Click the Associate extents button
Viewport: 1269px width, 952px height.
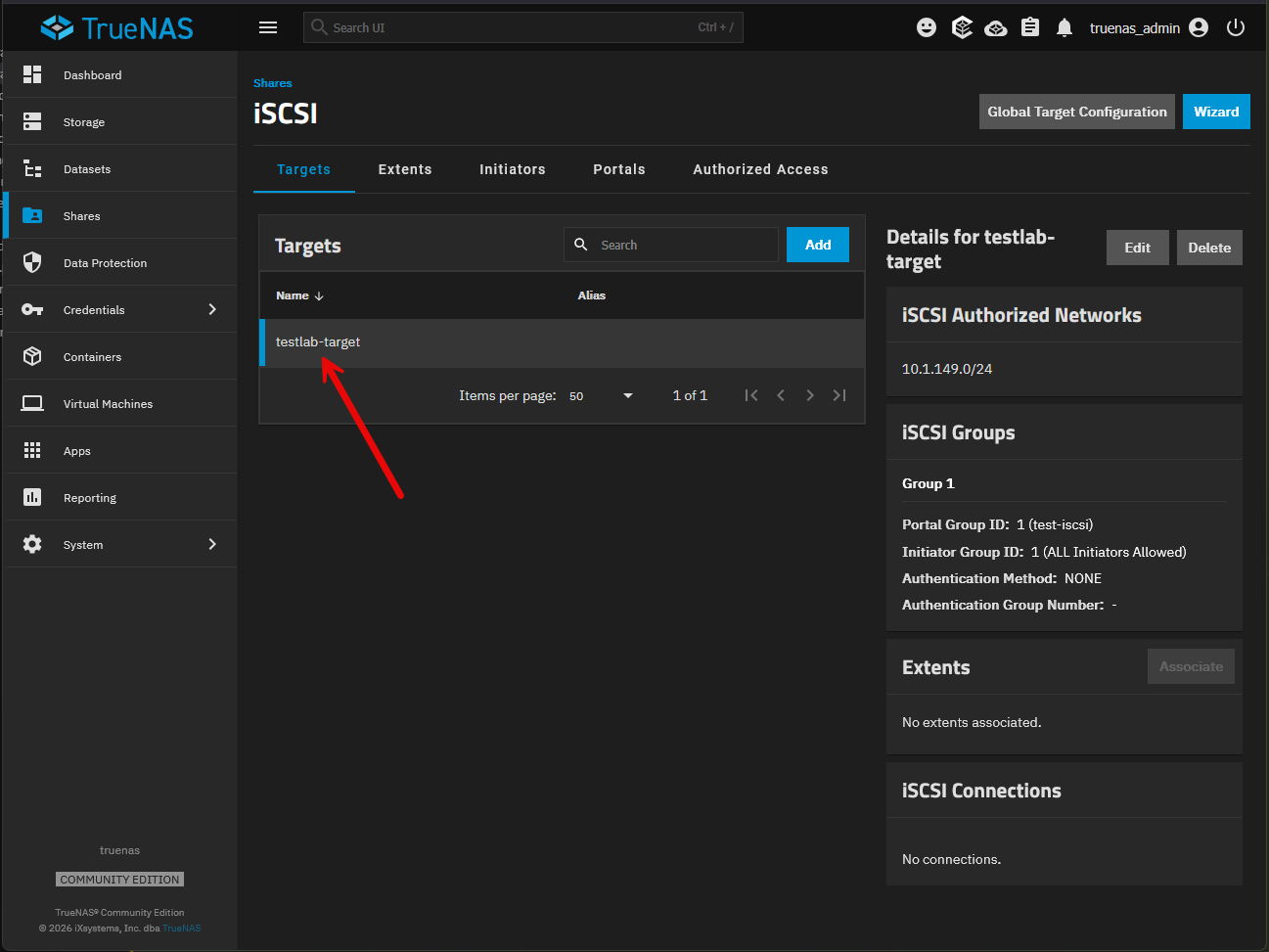point(1191,666)
